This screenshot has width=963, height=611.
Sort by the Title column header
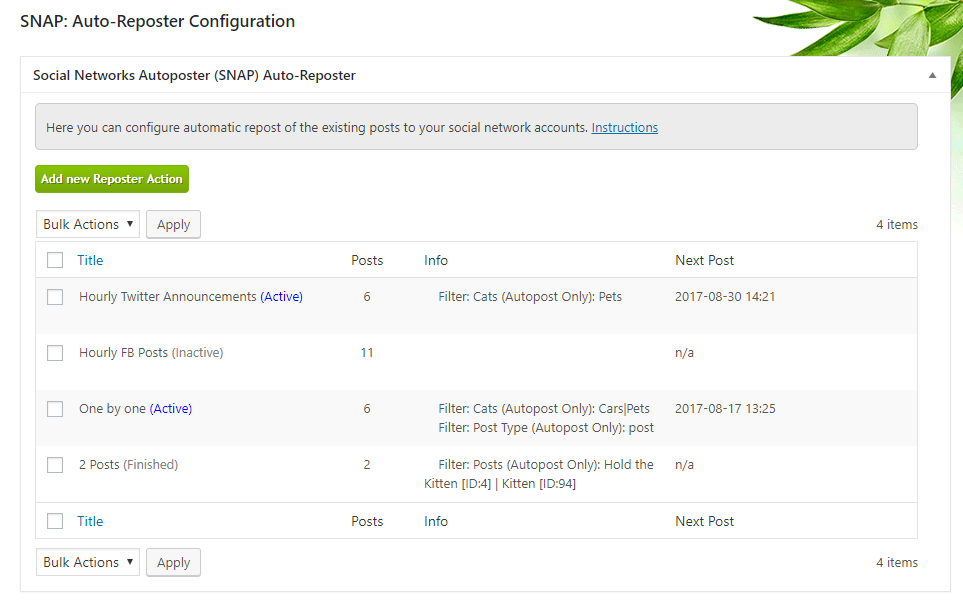90,260
